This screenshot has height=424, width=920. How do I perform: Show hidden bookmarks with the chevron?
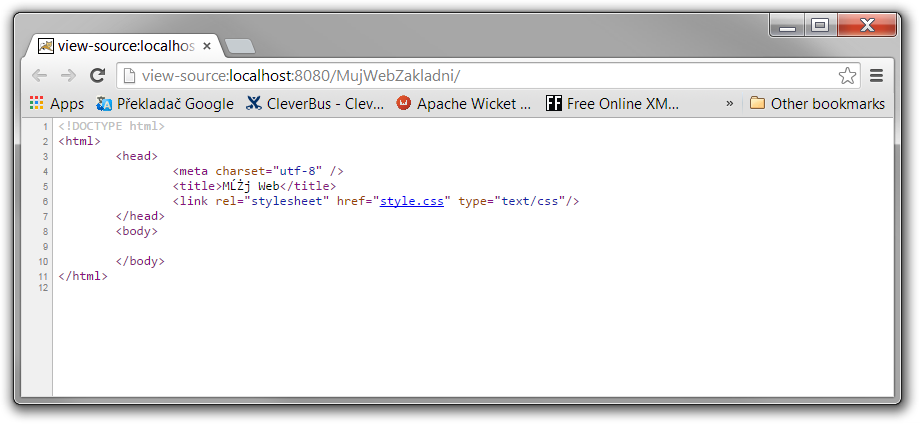(x=729, y=104)
